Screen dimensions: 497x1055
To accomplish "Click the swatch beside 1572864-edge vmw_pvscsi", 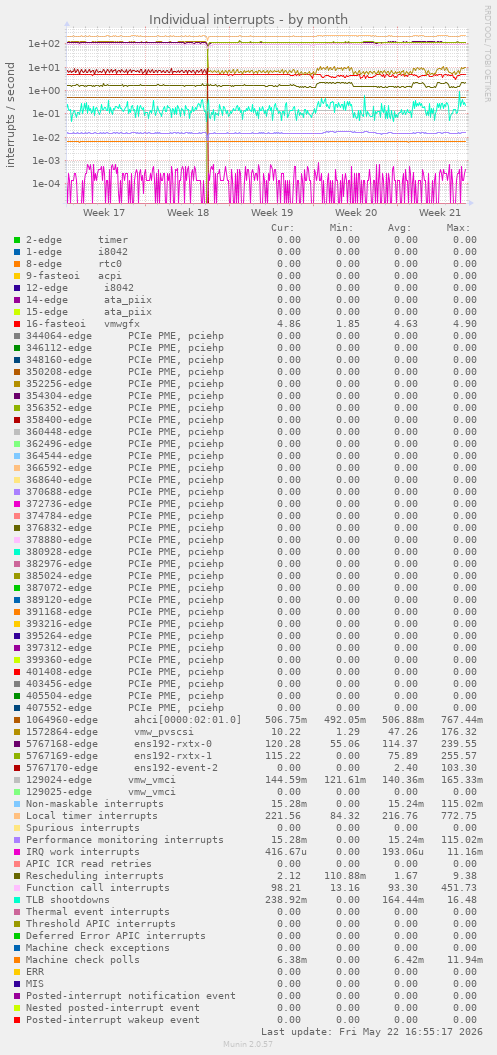I will (x=17, y=731).
